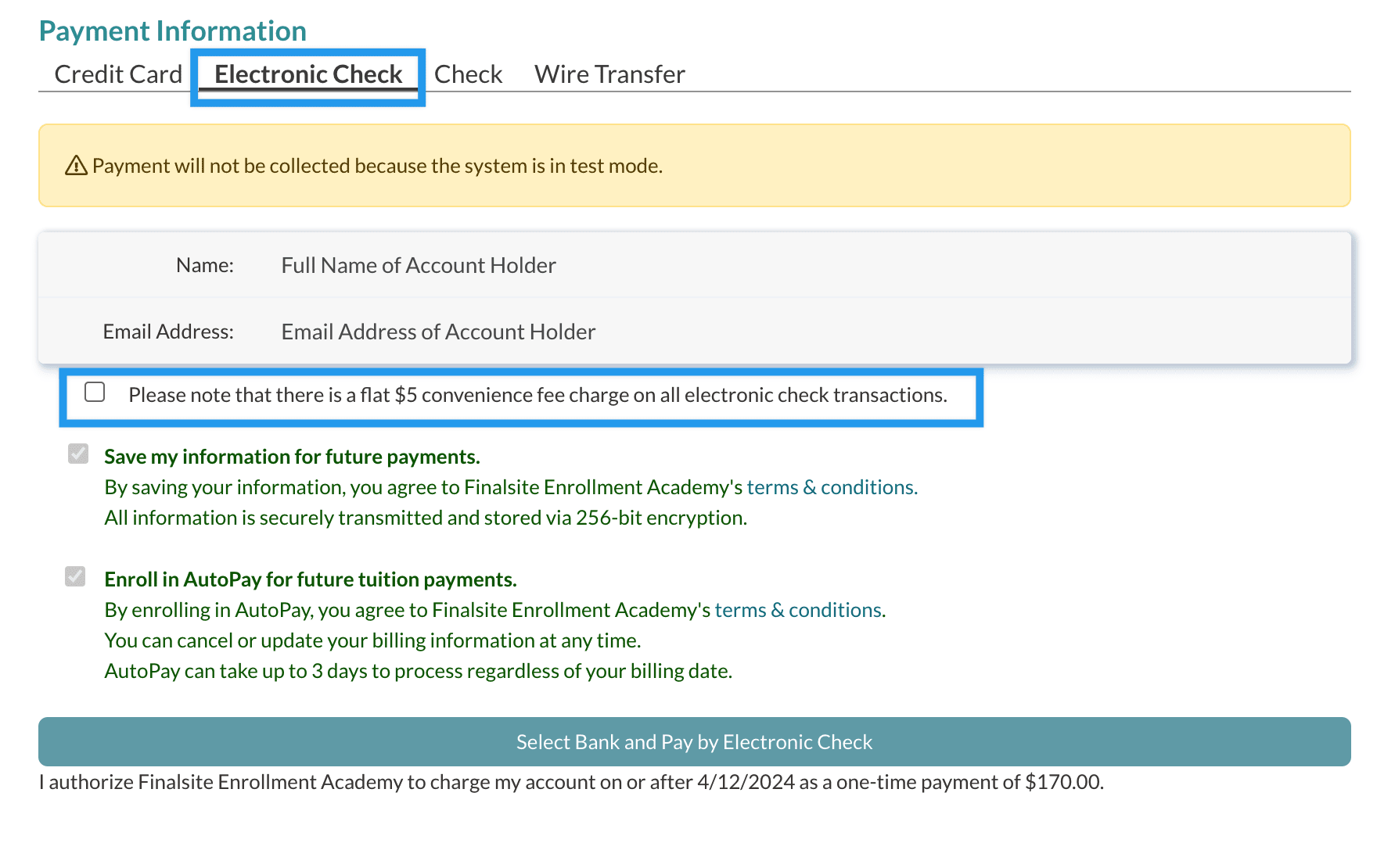Toggle Enroll in AutoPay checkbox
The image size is (1377, 868).
tap(75, 576)
